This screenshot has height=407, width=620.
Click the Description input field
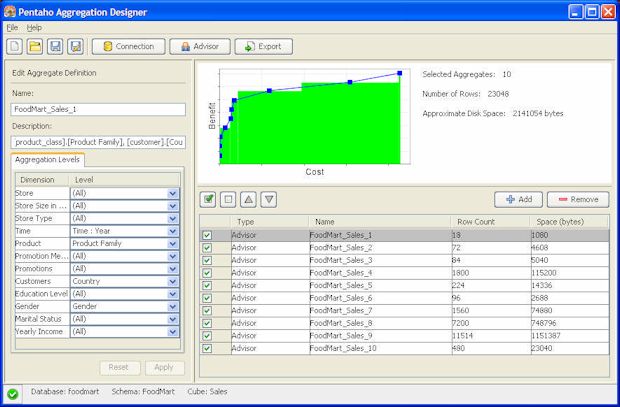(x=98, y=142)
